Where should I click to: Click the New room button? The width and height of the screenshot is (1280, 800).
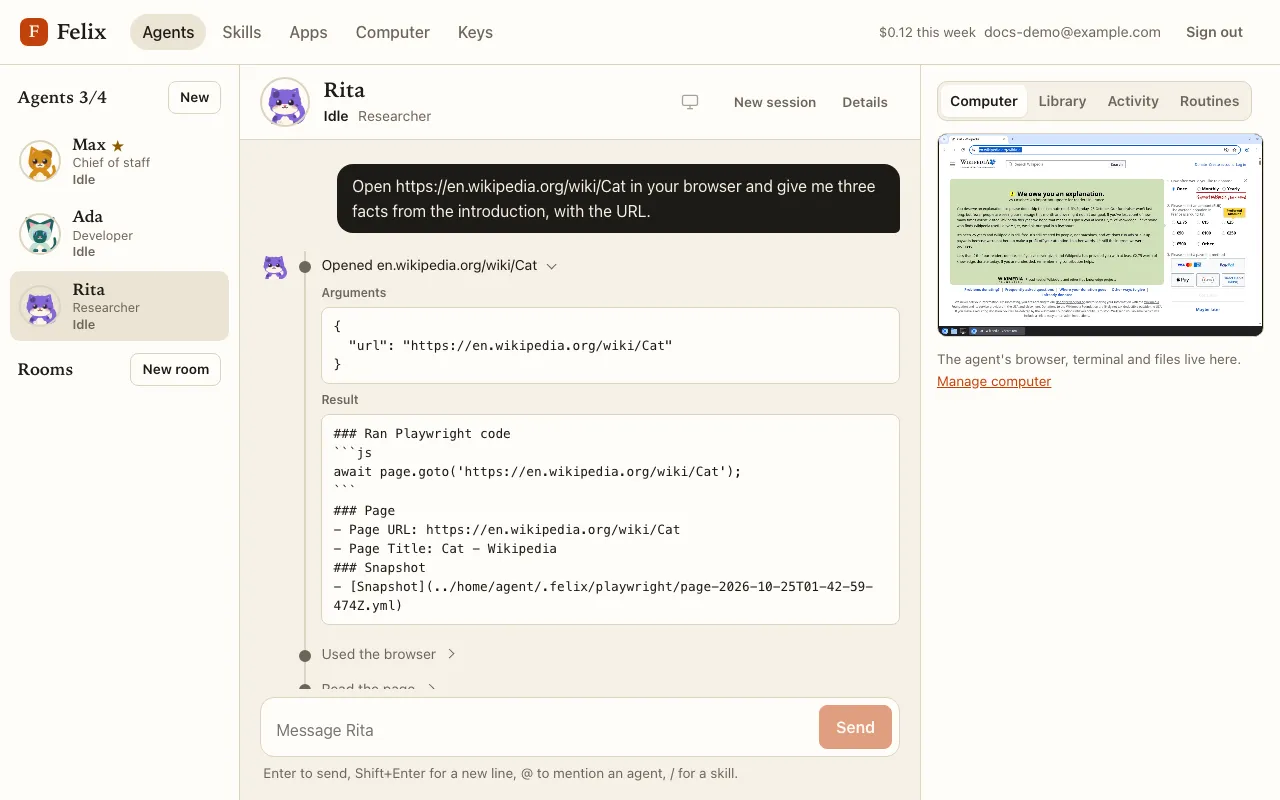[x=175, y=369]
